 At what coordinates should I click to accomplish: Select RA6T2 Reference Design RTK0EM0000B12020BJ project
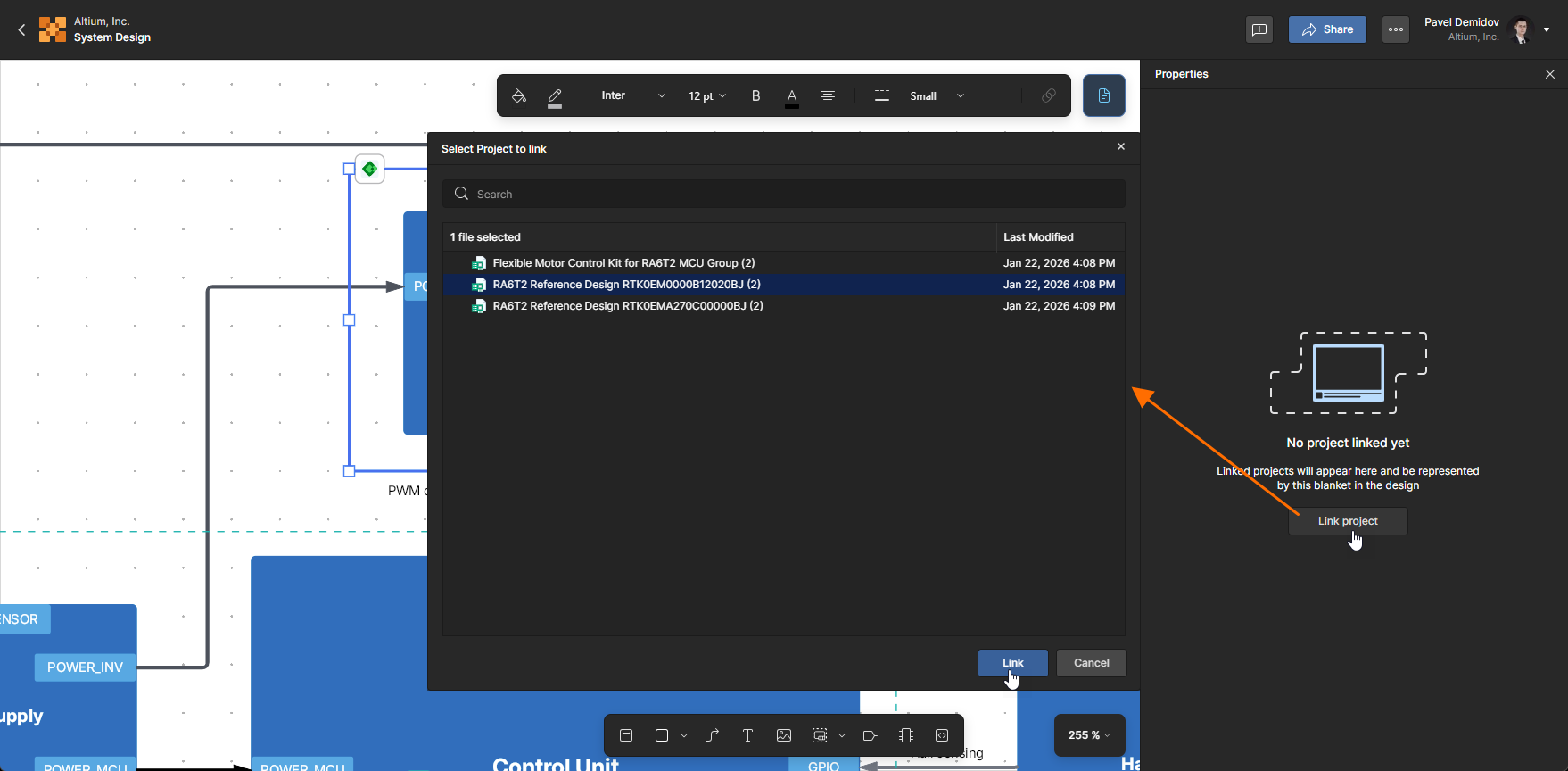tap(784, 285)
